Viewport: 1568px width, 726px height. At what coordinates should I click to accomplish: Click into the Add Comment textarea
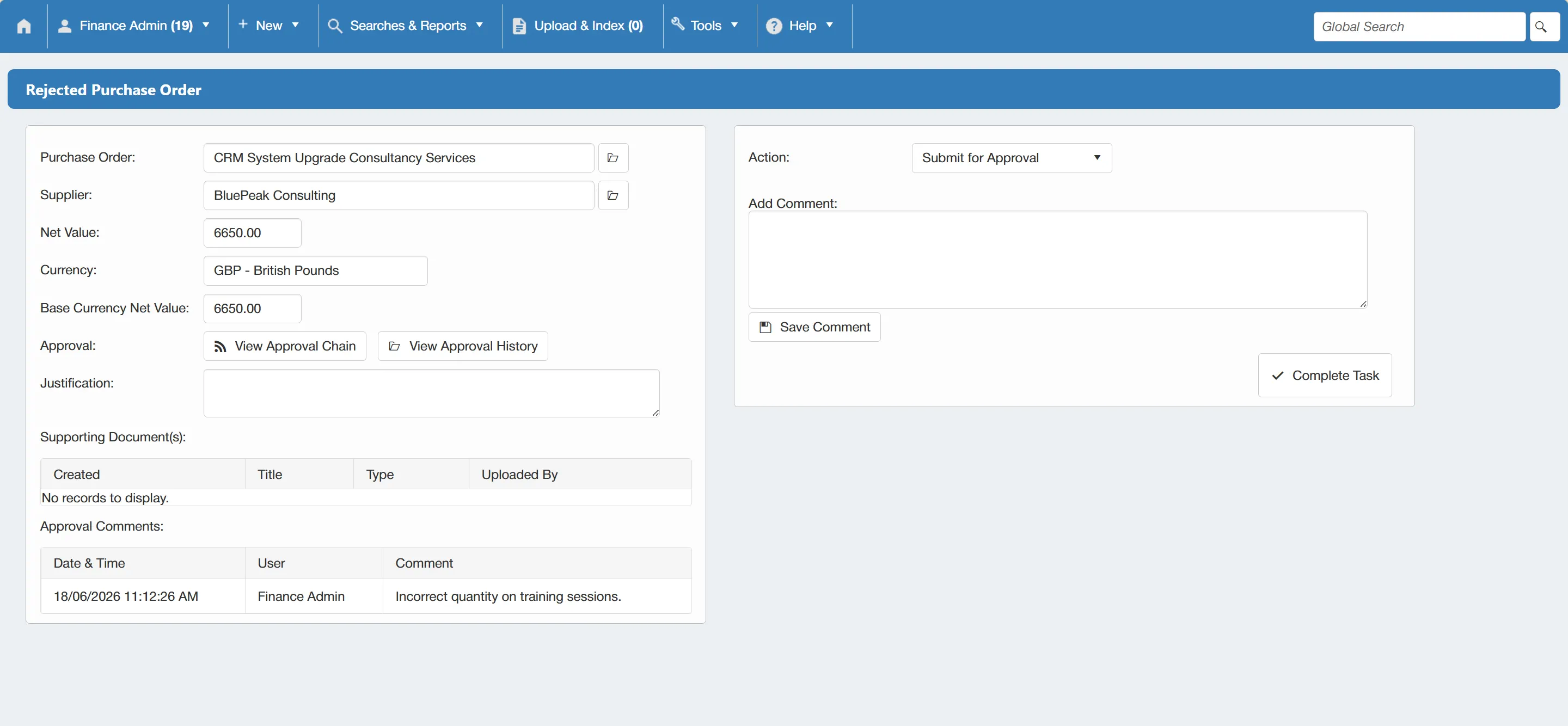point(1057,260)
